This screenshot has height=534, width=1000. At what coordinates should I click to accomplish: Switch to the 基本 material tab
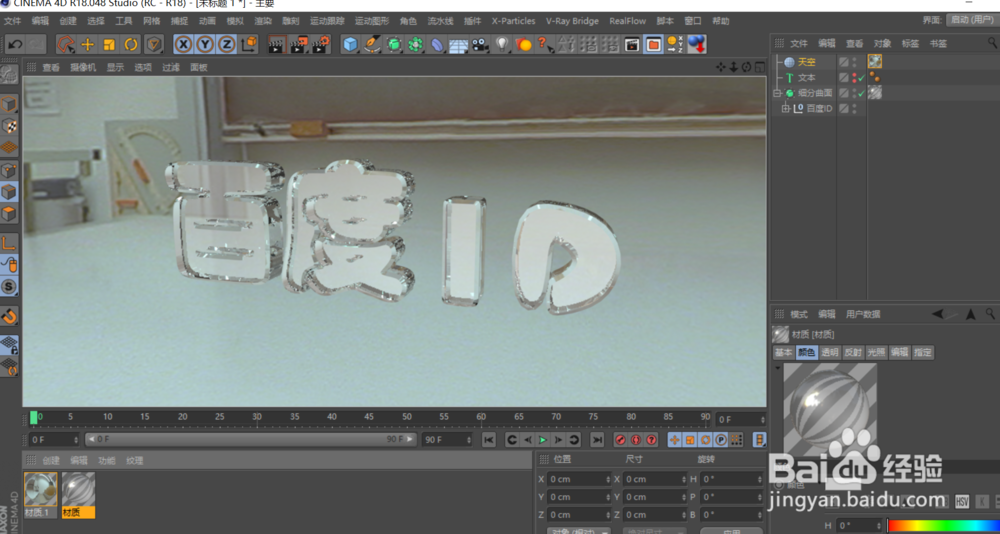click(783, 352)
